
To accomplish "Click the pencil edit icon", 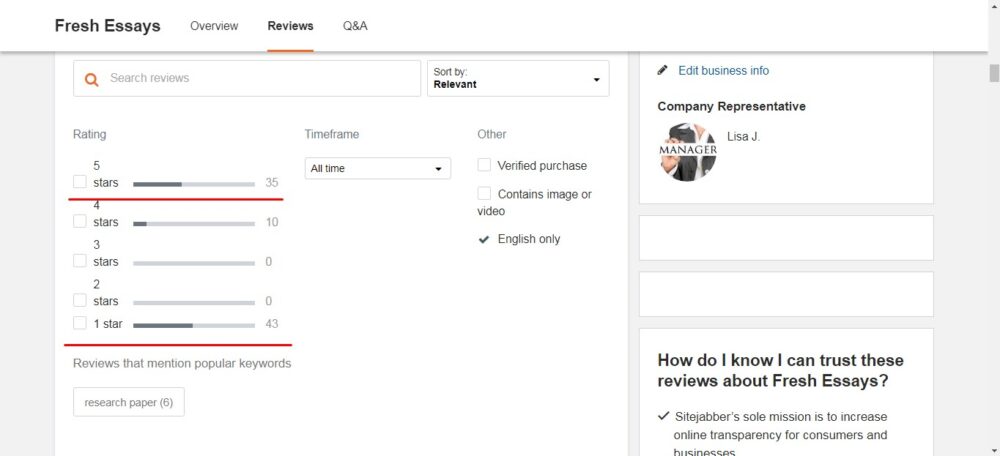I will [x=663, y=70].
